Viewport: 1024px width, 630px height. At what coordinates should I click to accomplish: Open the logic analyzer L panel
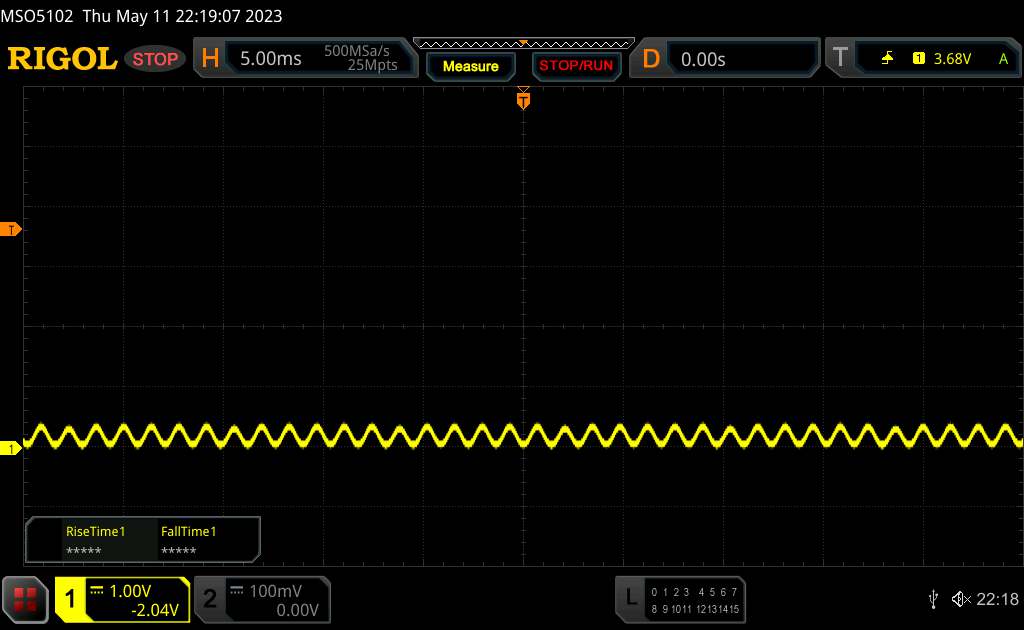click(x=631, y=597)
